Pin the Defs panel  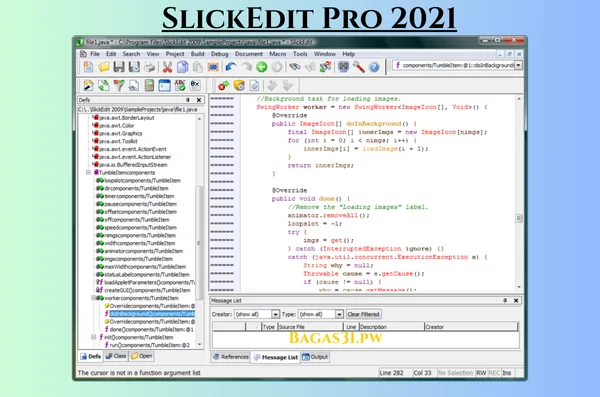click(x=188, y=100)
